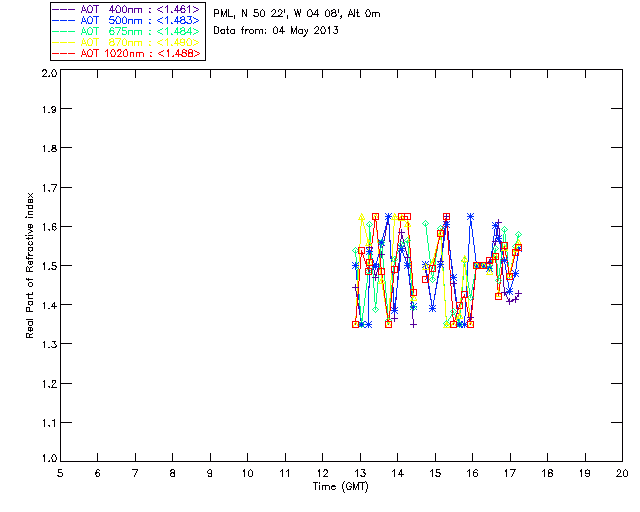Click the 'Data from: 04 May 2013' text

tap(277, 31)
